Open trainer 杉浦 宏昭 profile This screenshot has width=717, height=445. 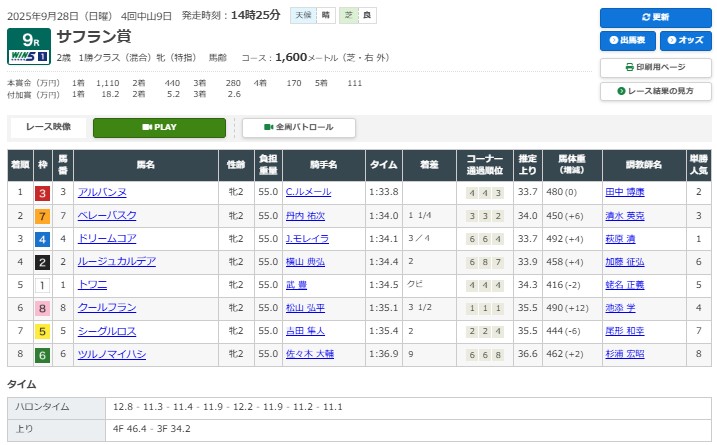pyautogui.click(x=624, y=354)
